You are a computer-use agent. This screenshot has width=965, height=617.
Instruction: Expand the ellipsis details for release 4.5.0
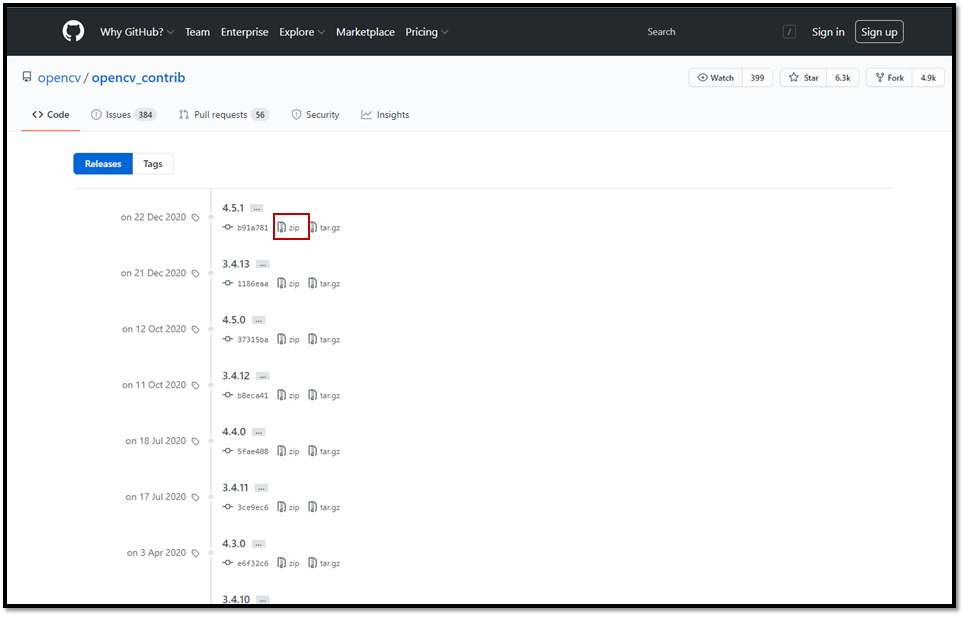coord(258,320)
